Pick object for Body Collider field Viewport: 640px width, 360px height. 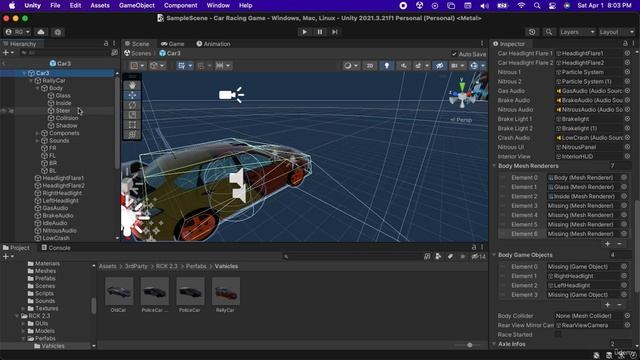(x=627, y=316)
